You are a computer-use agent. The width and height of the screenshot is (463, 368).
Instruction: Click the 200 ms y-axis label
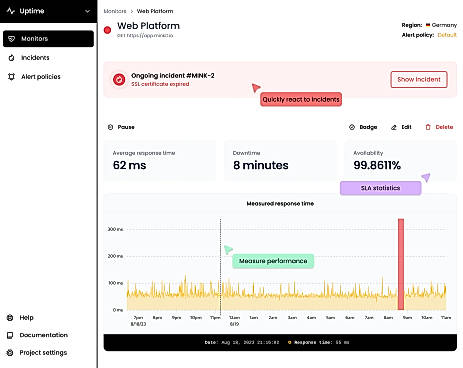(x=115, y=256)
